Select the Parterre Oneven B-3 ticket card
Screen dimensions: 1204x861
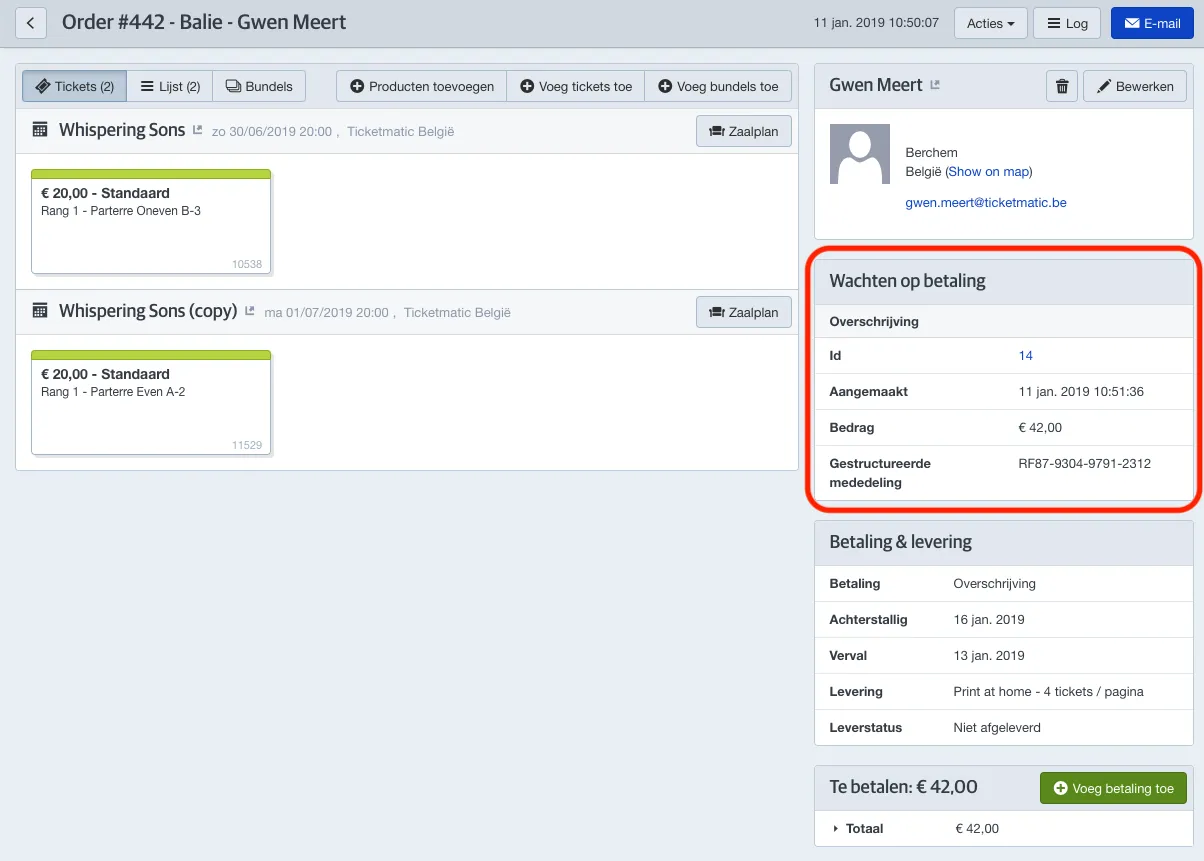[151, 221]
